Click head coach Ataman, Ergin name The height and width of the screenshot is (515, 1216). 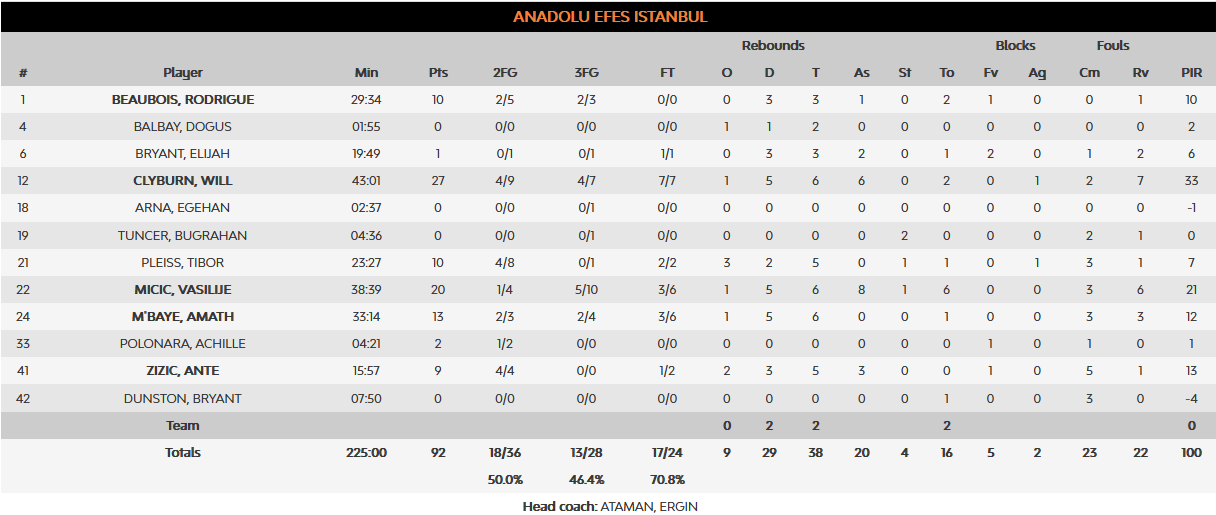pyautogui.click(x=649, y=506)
